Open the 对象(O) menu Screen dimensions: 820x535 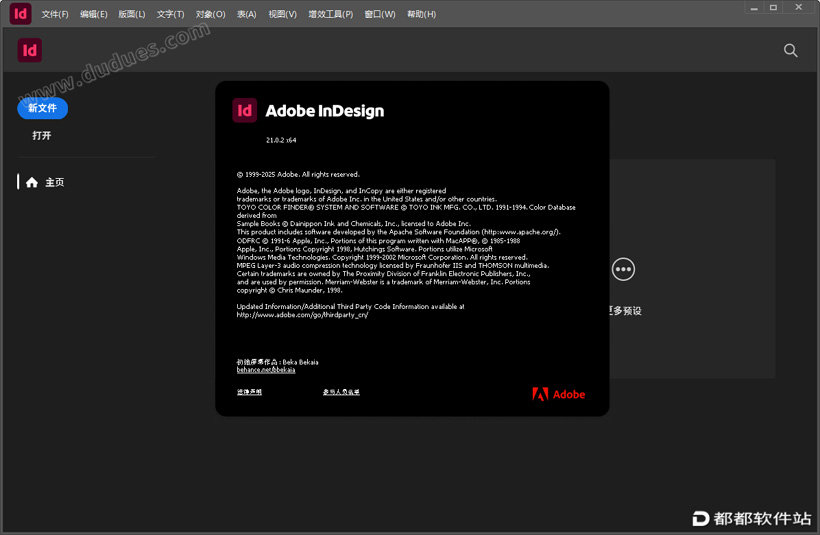click(x=211, y=14)
